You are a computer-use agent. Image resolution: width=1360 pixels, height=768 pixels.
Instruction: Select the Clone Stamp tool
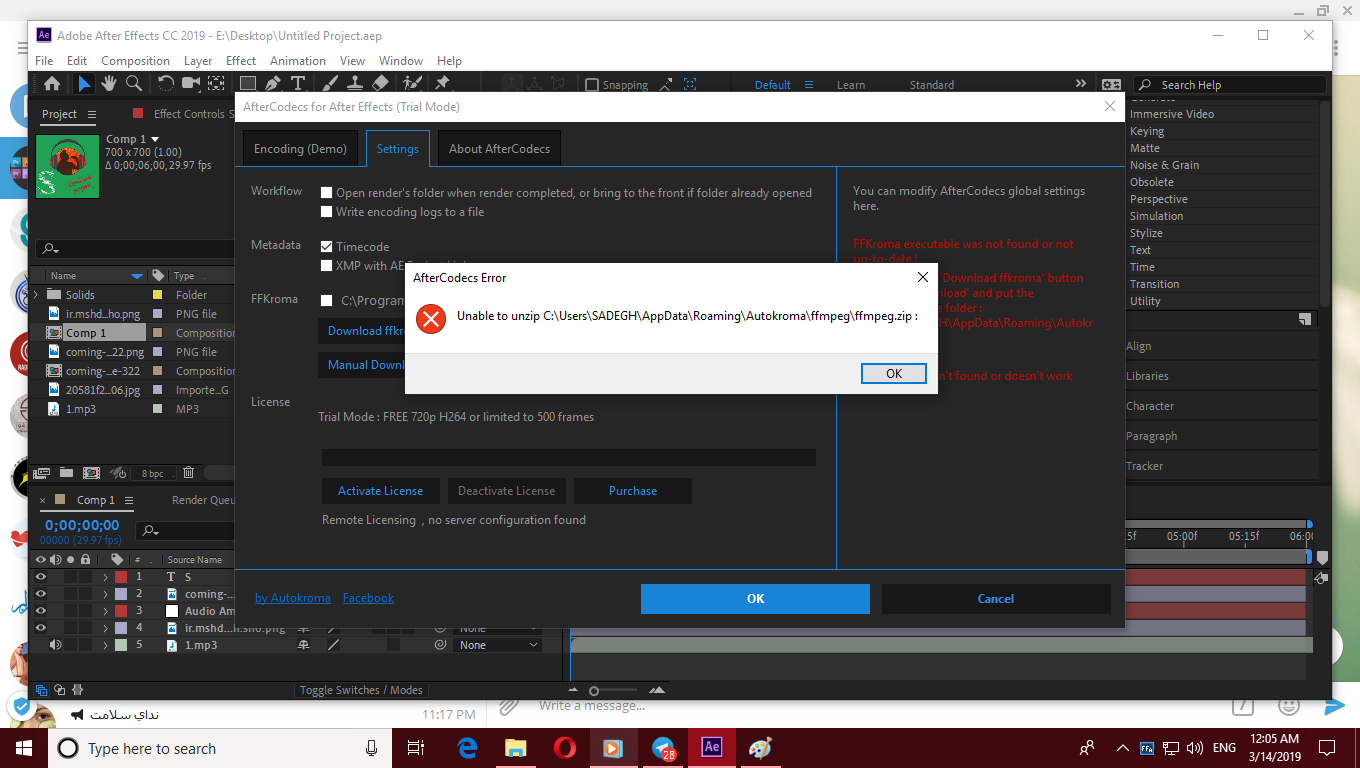click(355, 85)
